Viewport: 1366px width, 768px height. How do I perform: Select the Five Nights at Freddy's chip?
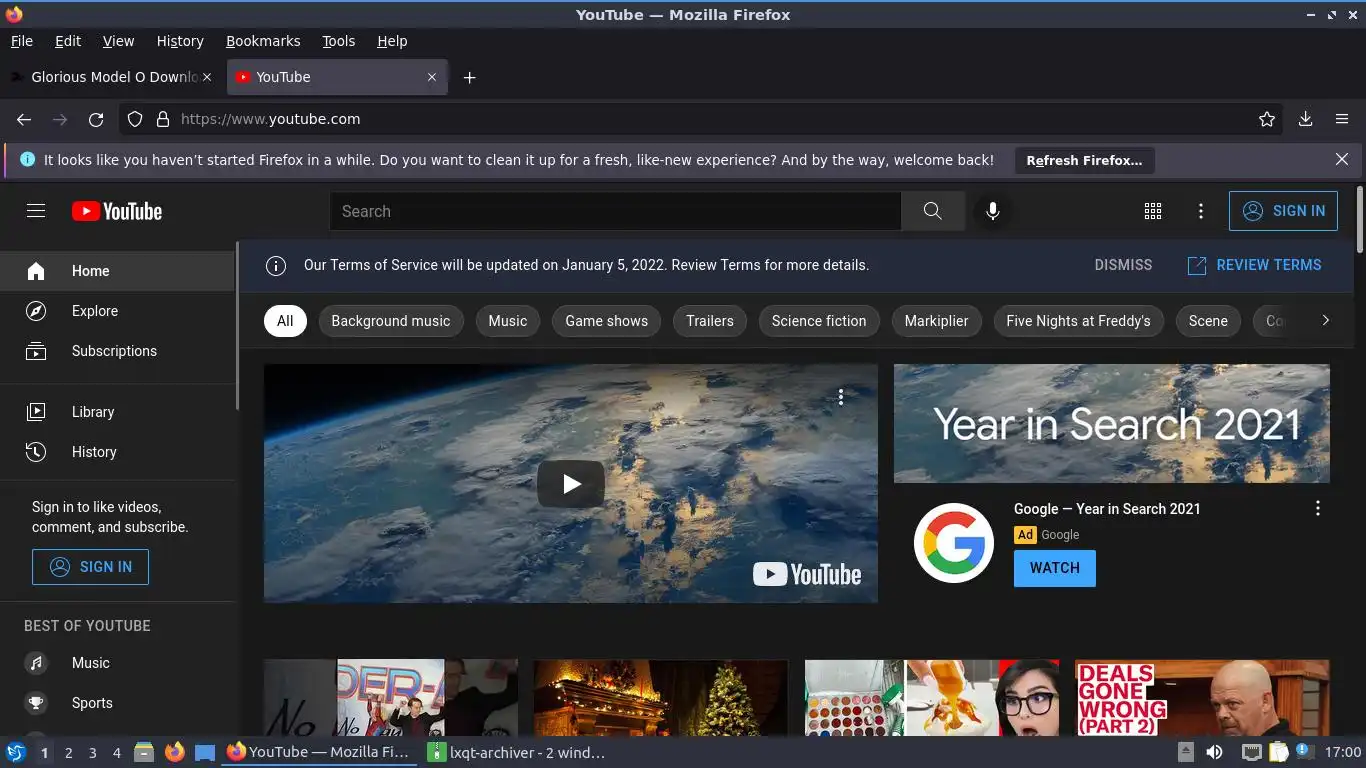click(1079, 321)
